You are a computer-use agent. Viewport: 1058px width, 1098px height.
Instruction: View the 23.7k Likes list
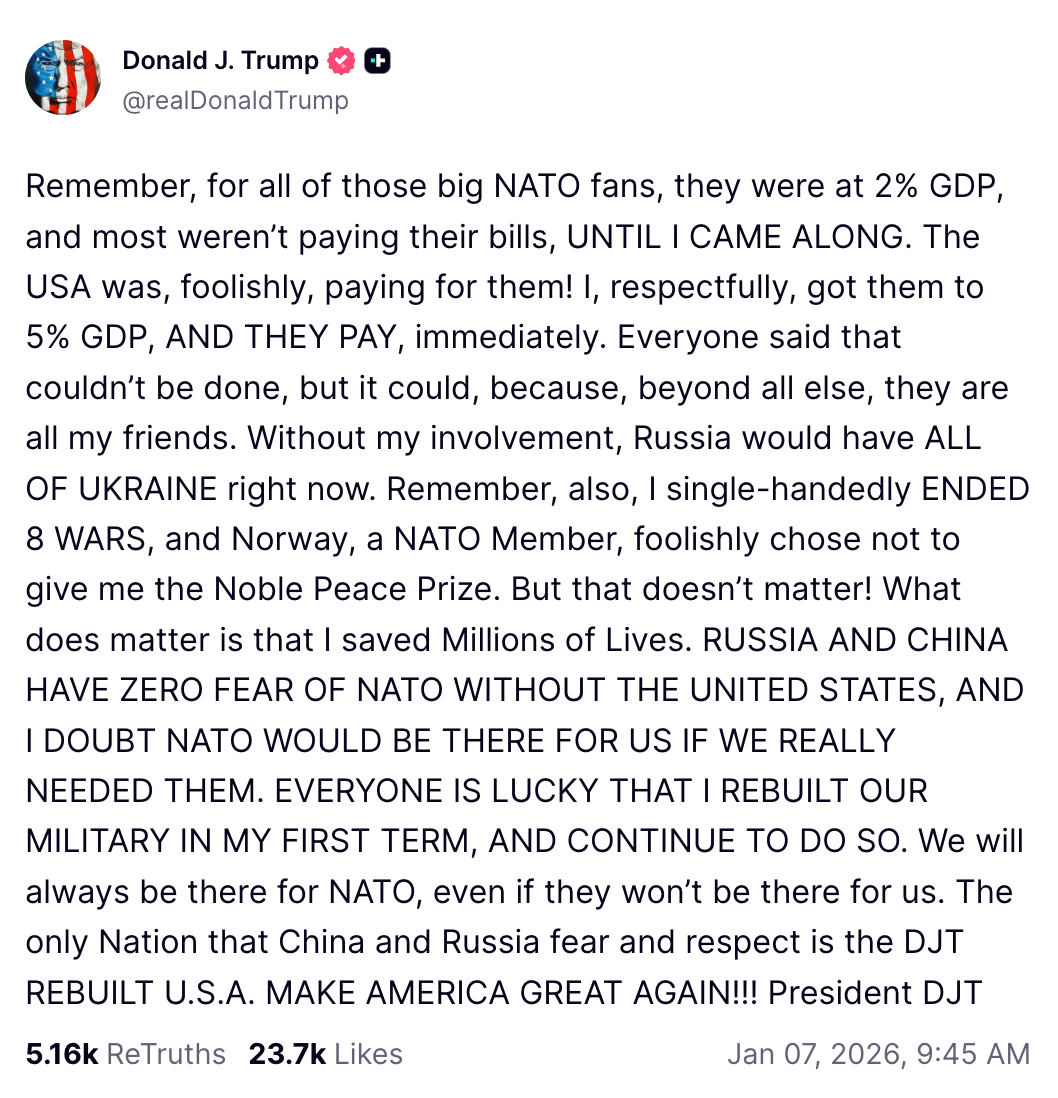point(325,1054)
